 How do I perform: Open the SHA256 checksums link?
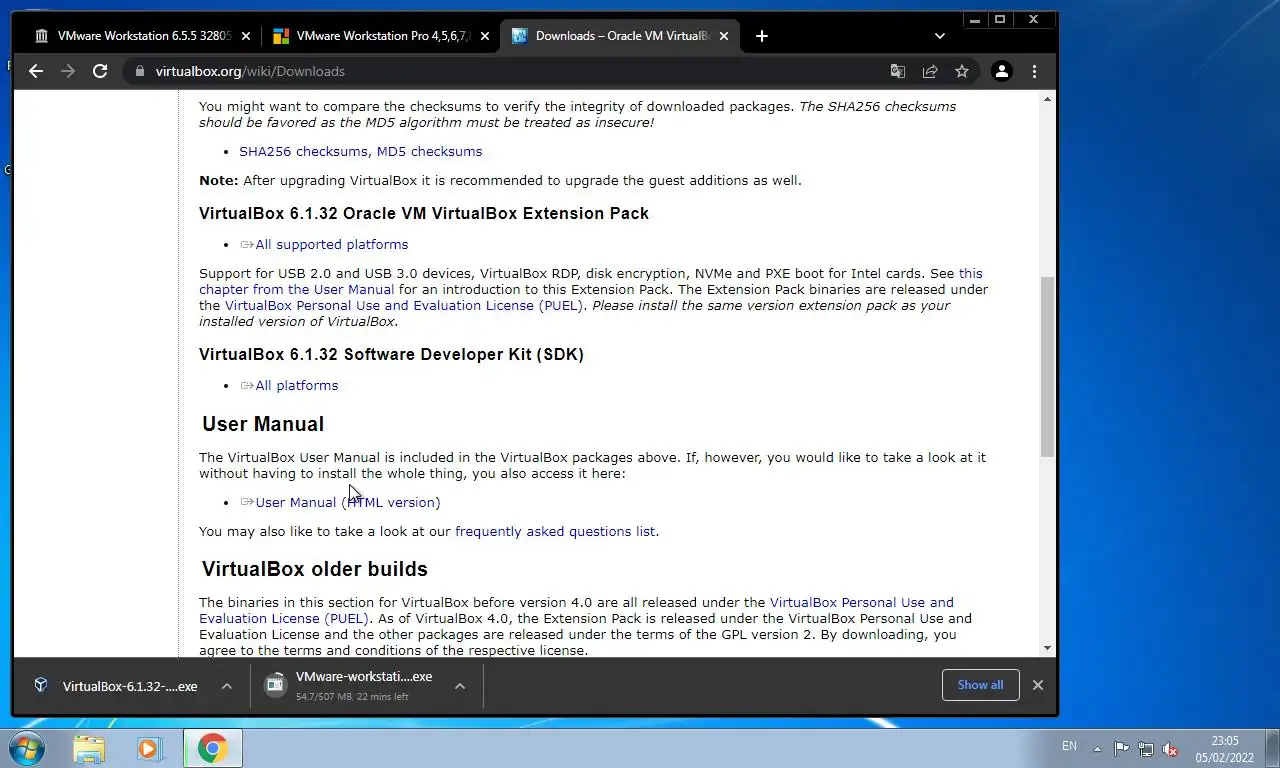point(303,151)
